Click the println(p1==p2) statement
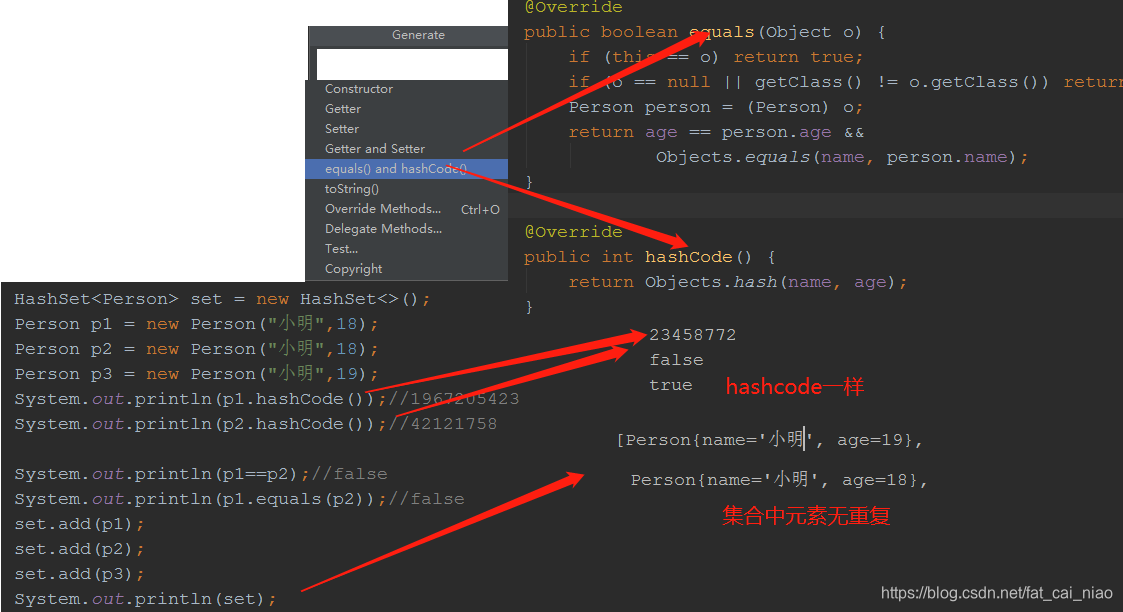This screenshot has width=1123, height=612. pyautogui.click(x=161, y=474)
